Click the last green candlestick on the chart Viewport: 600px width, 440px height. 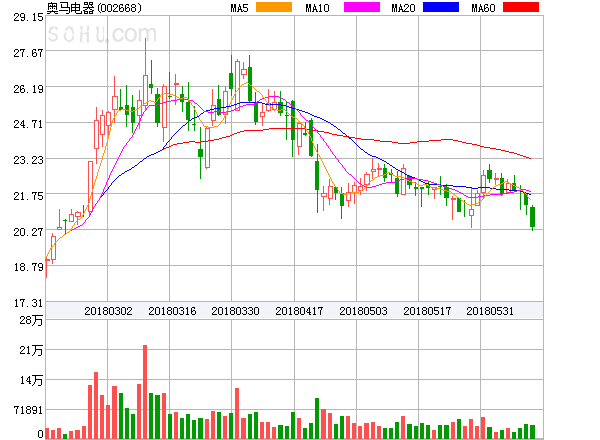coord(532,217)
